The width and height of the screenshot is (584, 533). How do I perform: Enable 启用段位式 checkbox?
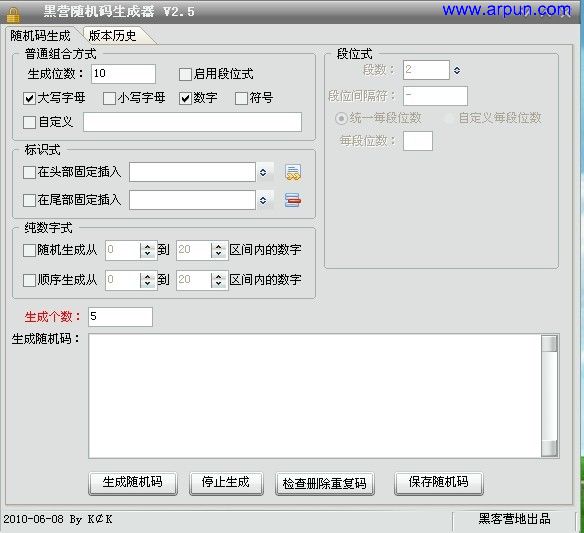(185, 74)
